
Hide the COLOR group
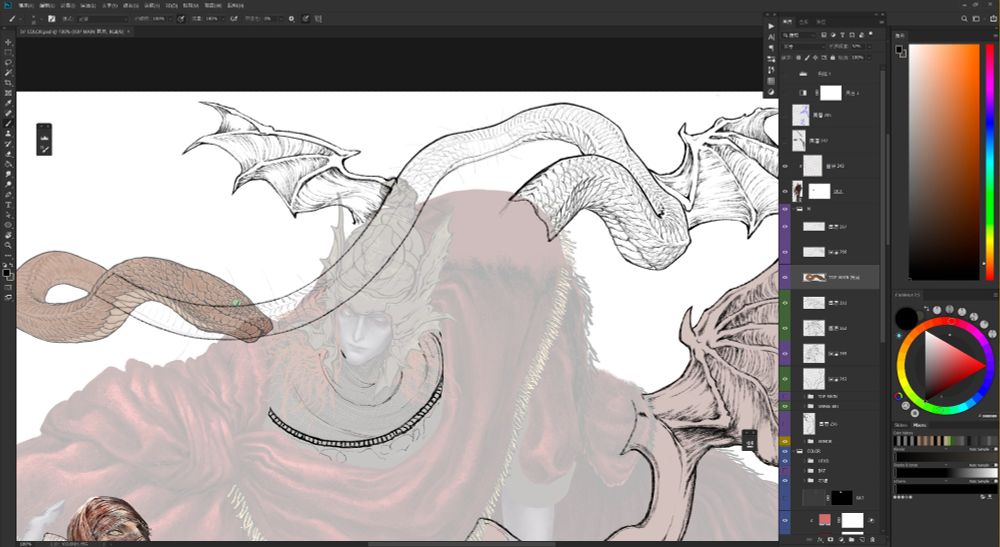[785, 451]
